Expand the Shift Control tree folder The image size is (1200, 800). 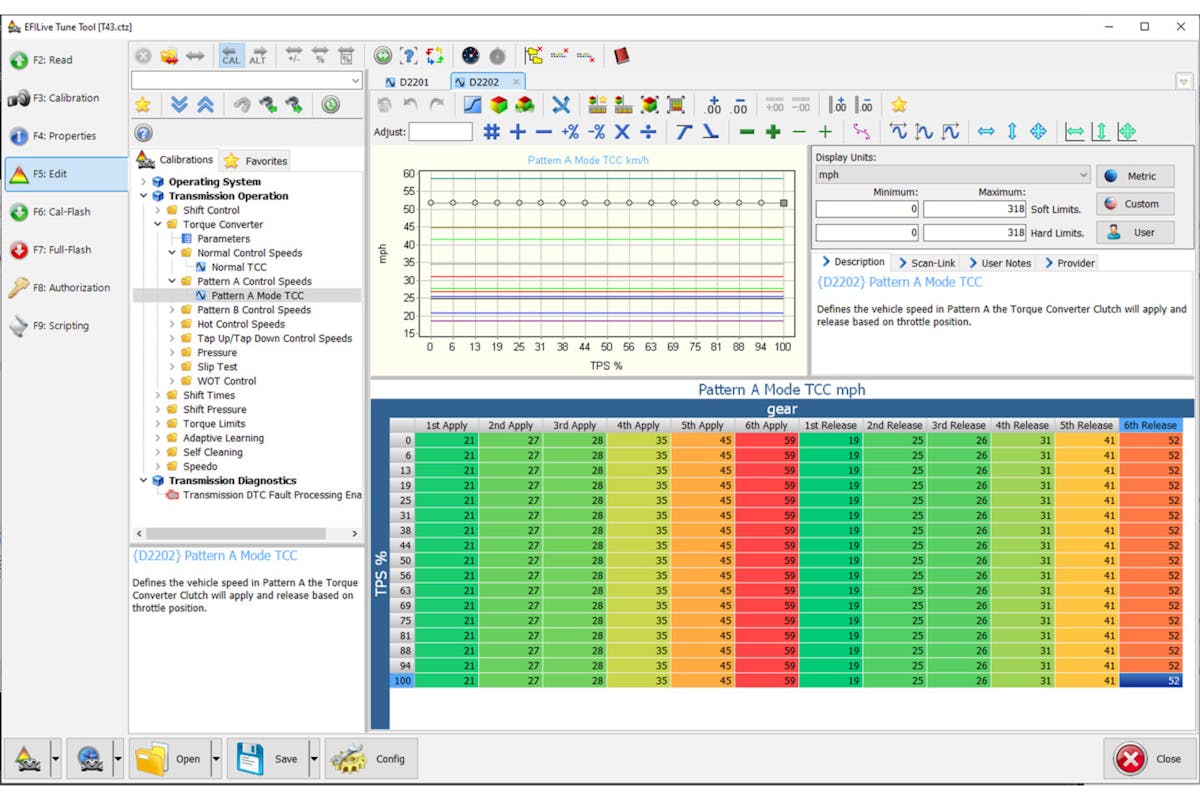tap(158, 211)
